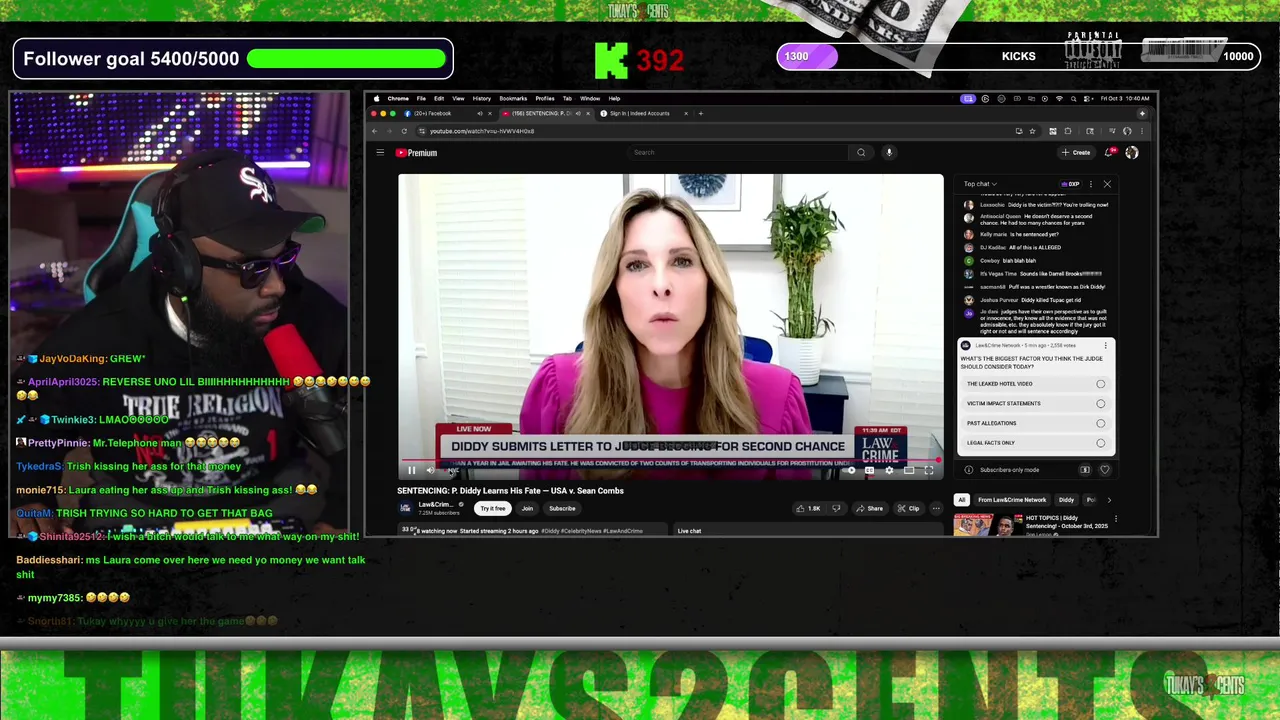Click the subscribers-only mode info icon
1280x720 pixels.
pos(968,470)
